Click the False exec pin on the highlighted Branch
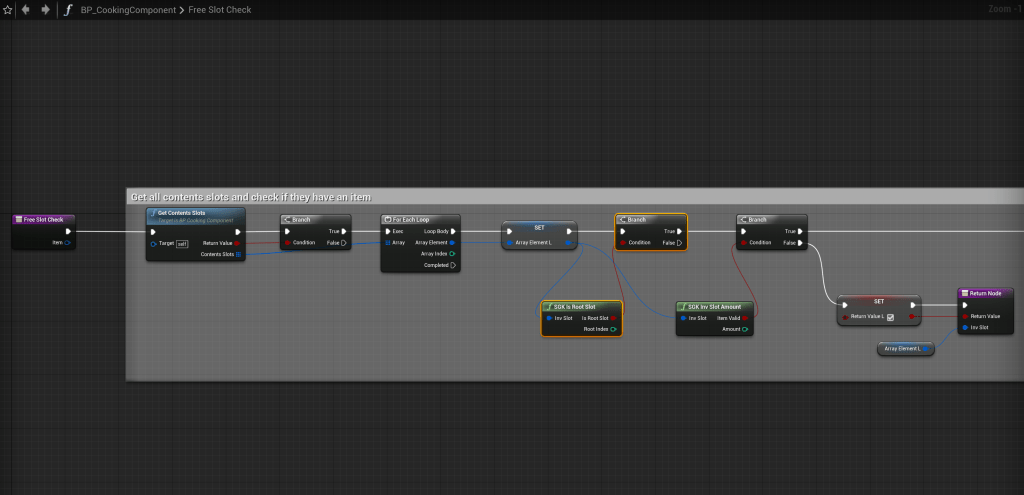This screenshot has width=1024, height=495. [x=679, y=242]
